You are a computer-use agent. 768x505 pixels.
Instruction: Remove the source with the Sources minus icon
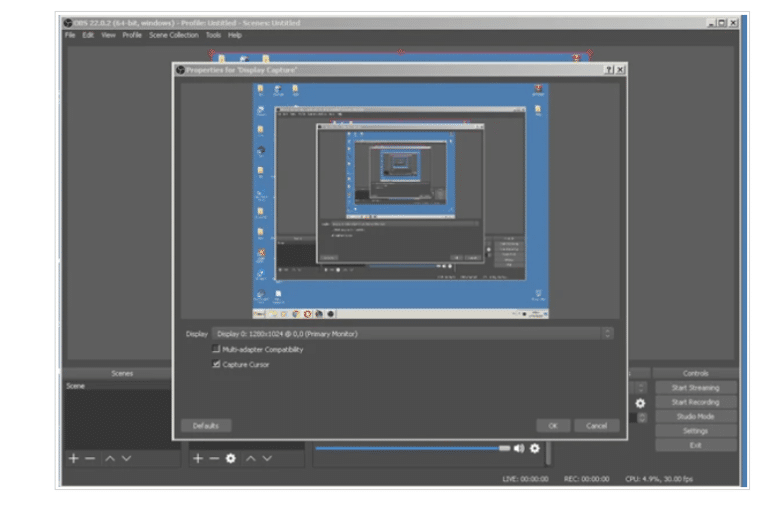tap(214, 458)
